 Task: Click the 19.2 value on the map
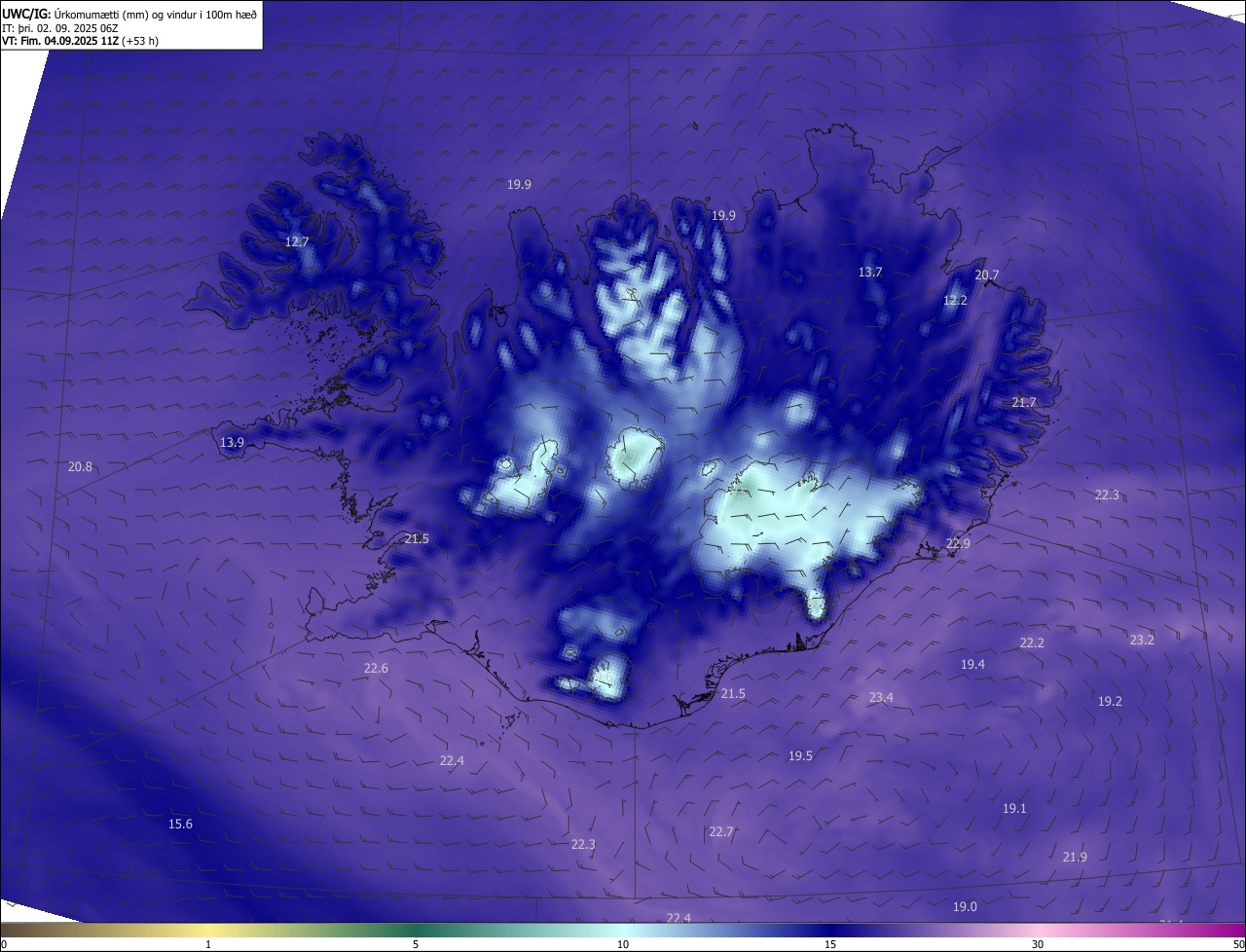1110,702
